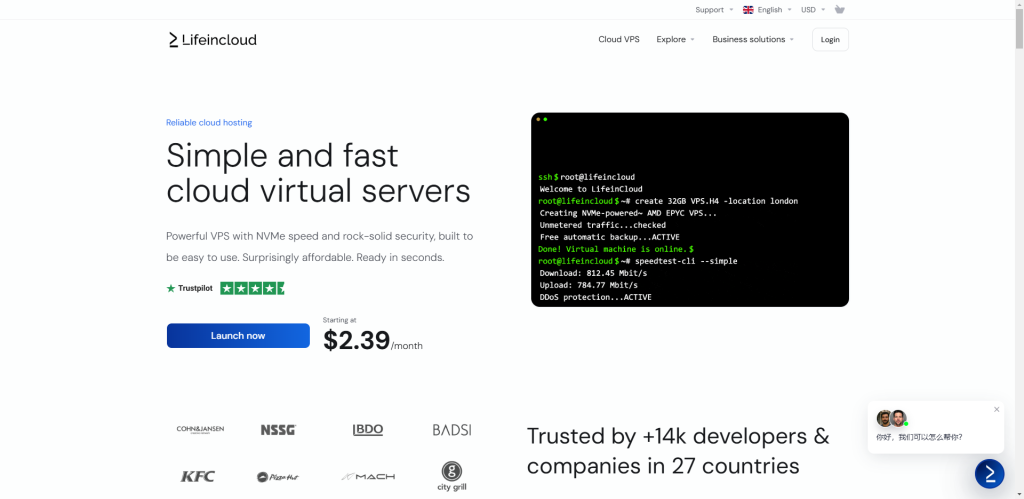Go to Cloud VPS page

(x=619, y=40)
